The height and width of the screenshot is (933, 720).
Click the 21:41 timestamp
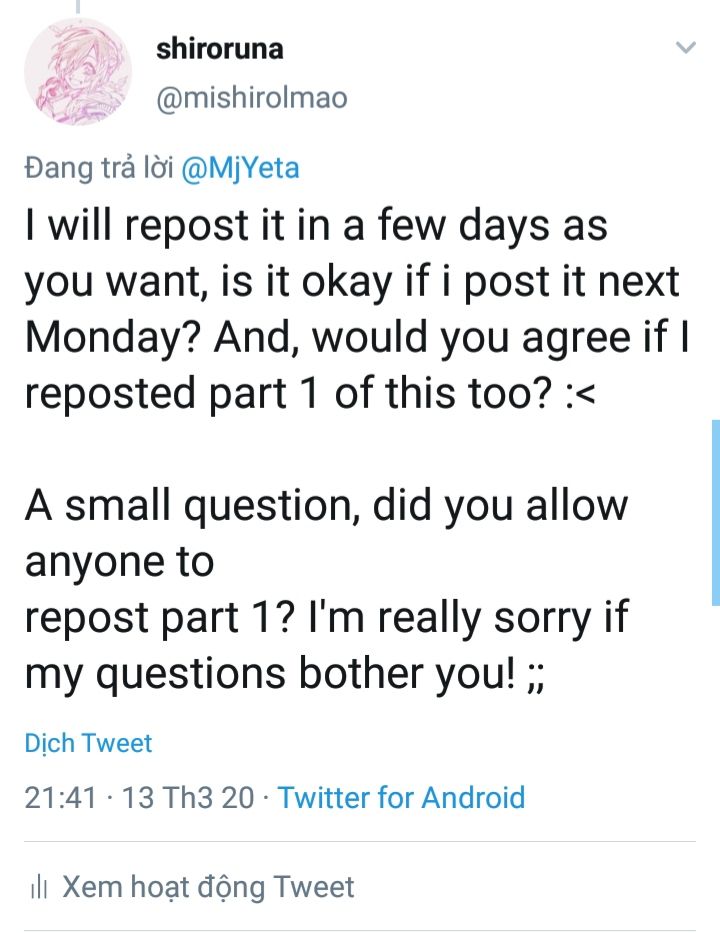tap(59, 797)
